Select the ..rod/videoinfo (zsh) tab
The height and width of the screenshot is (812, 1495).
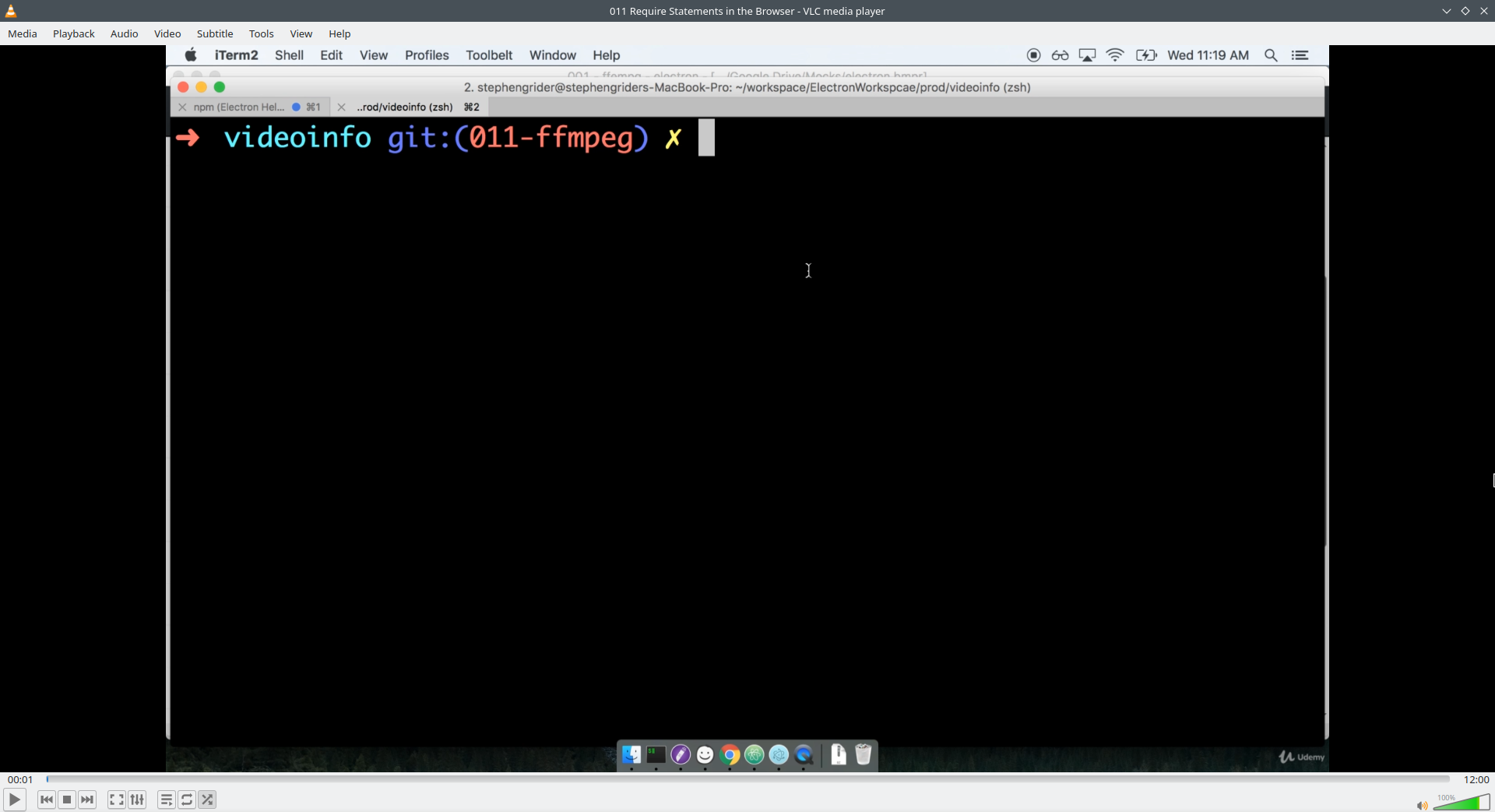point(411,107)
